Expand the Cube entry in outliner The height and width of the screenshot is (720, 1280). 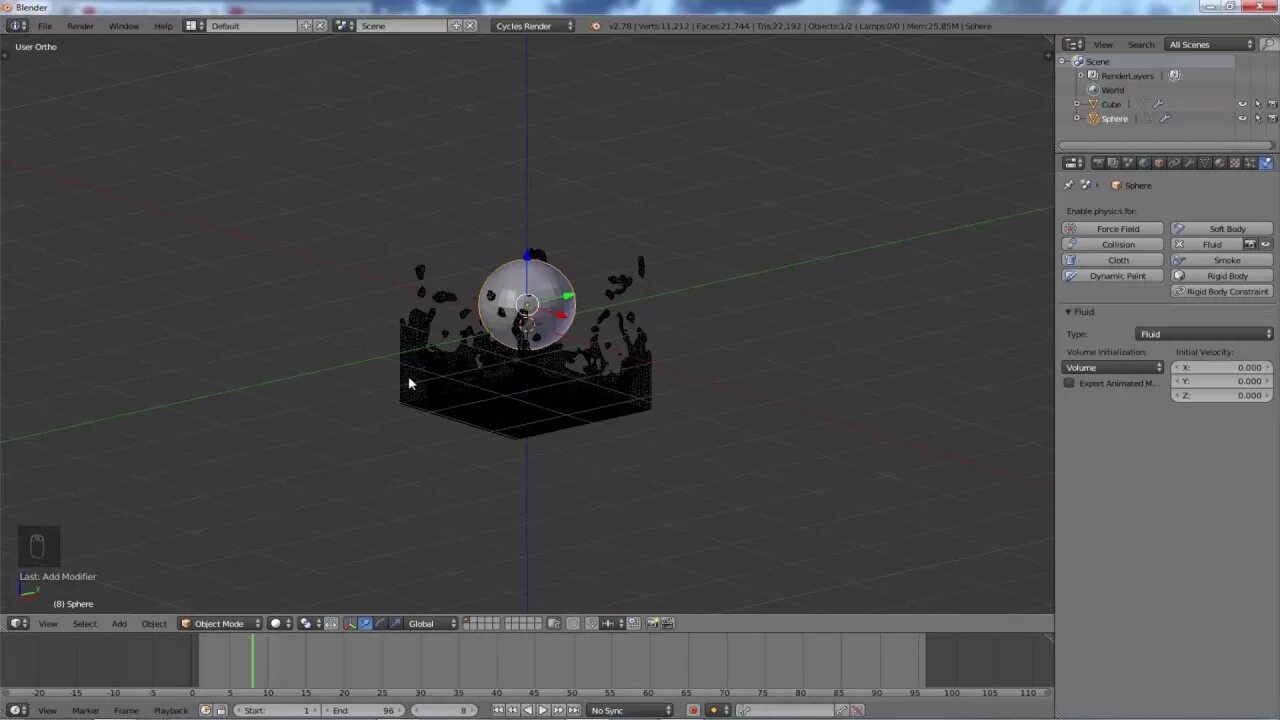pyautogui.click(x=1077, y=104)
